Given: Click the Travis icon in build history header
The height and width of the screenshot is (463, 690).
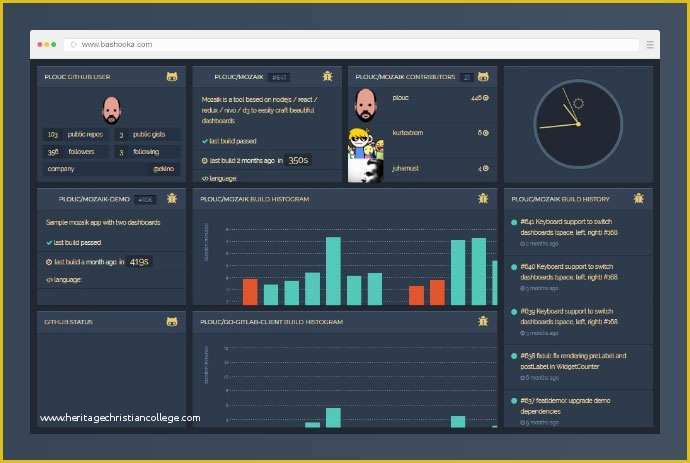Looking at the screenshot, I should coord(639,198).
